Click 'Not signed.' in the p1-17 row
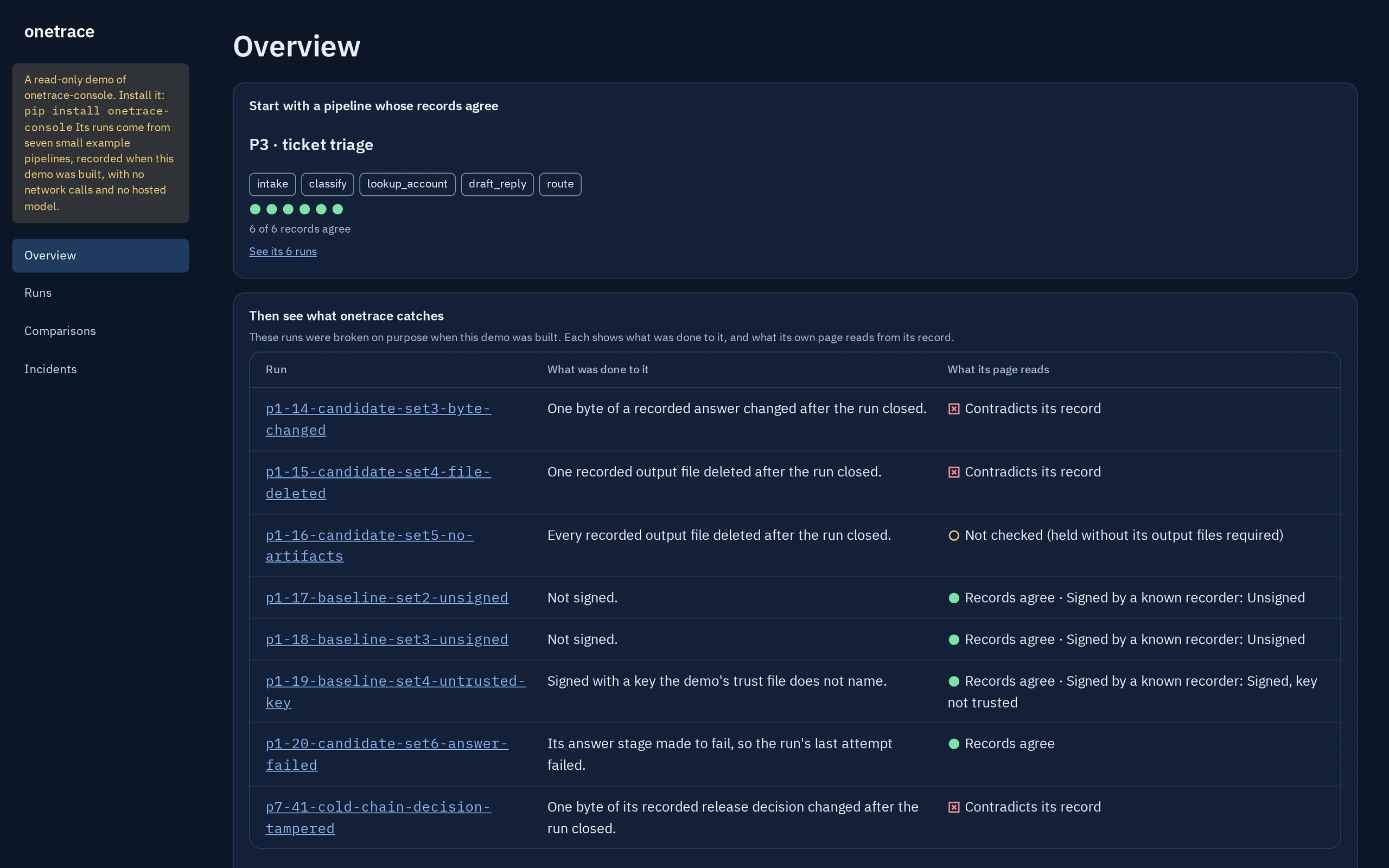 pos(583,598)
